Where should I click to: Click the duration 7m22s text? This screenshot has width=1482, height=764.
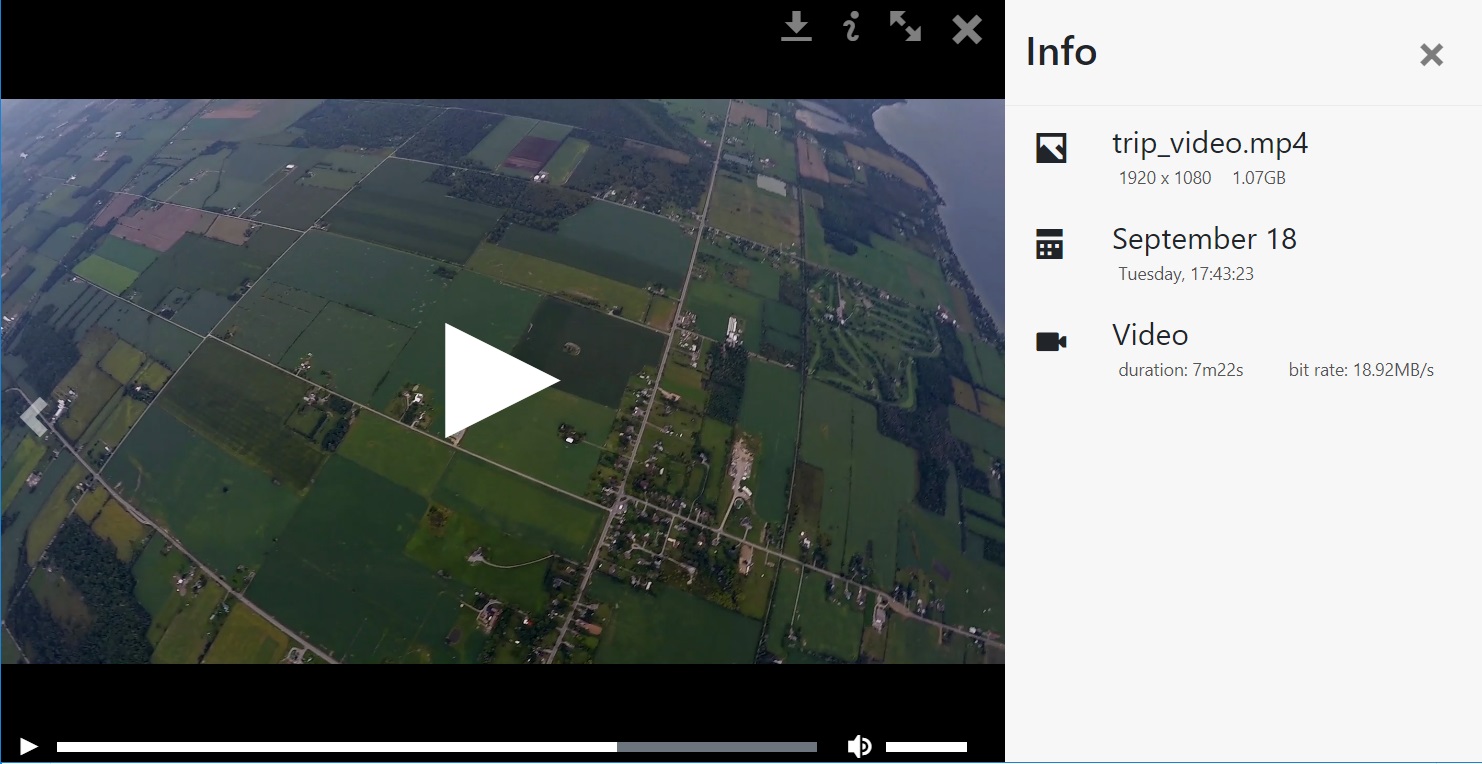click(x=1180, y=370)
